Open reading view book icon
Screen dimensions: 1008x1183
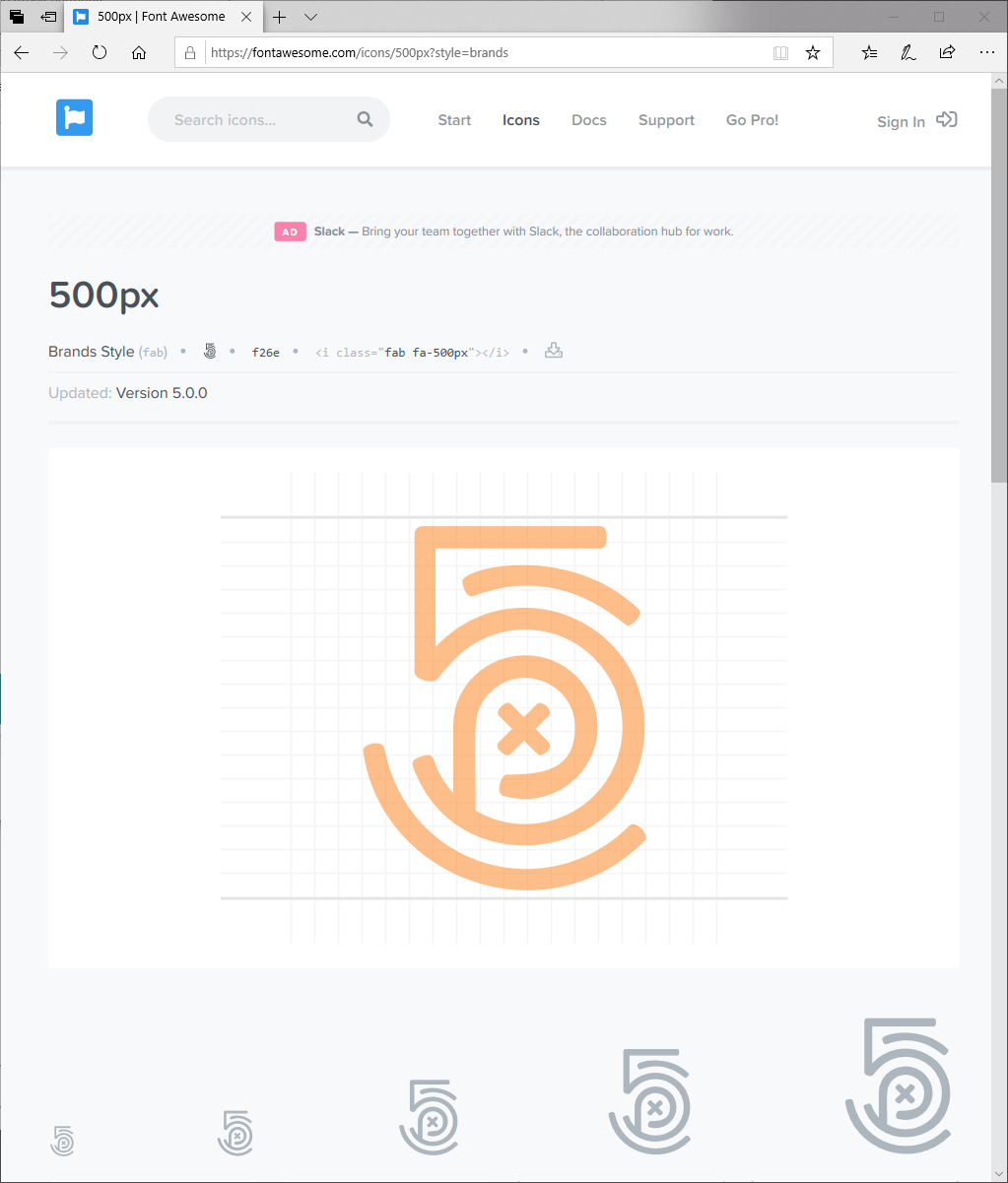781,53
